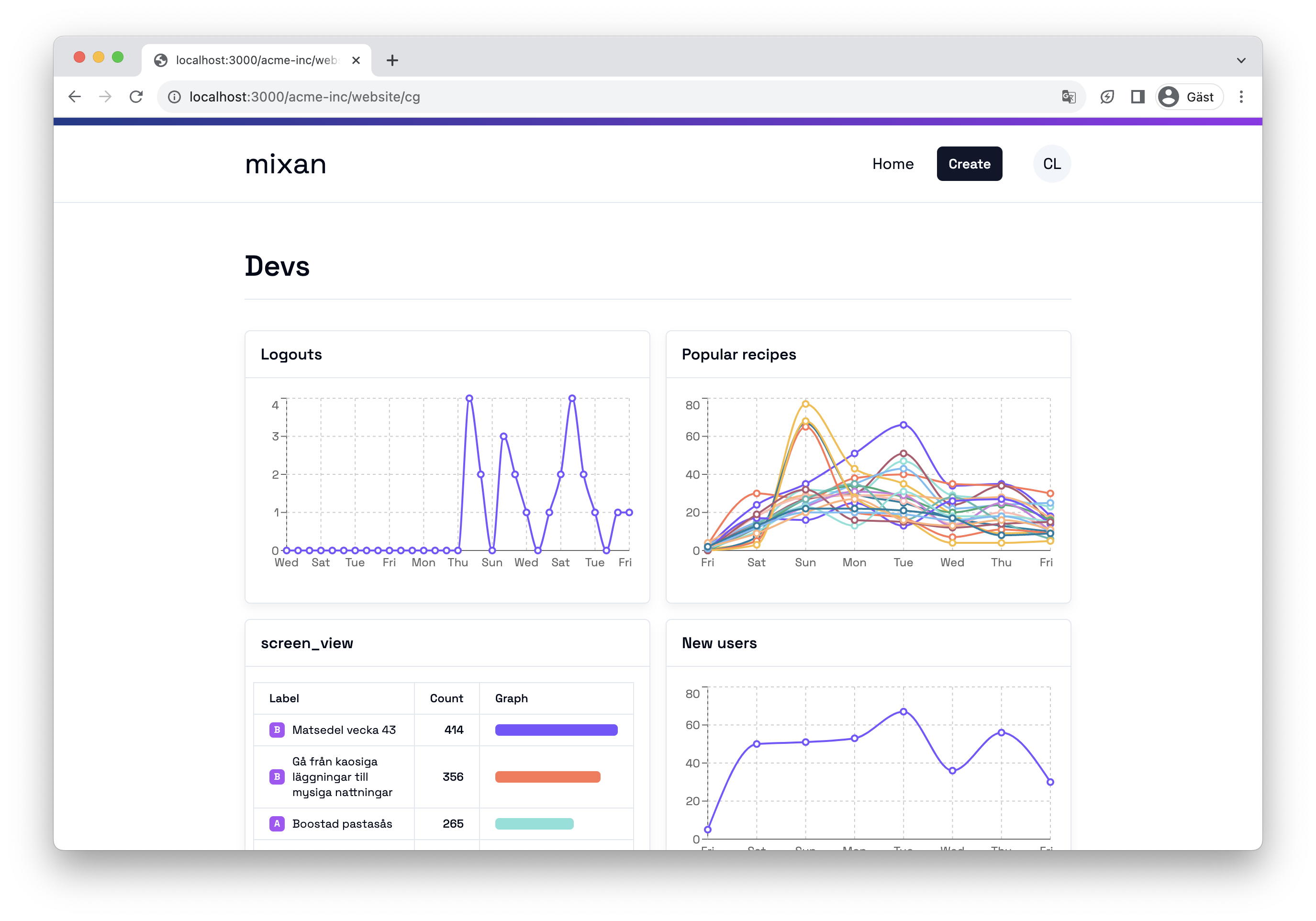
Task: Click the mixan logo
Action: (285, 164)
